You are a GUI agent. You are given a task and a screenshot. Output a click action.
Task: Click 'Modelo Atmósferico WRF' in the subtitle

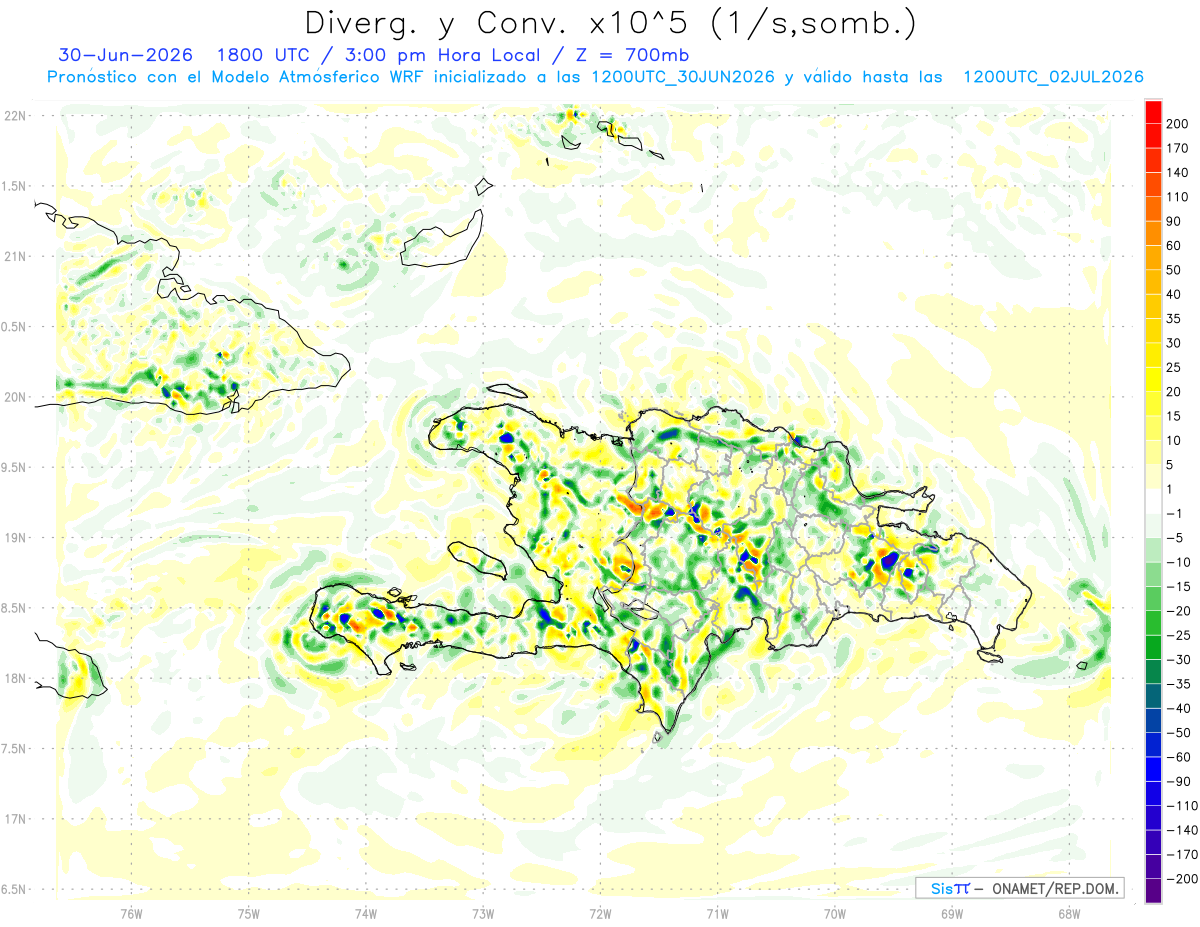pyautogui.click(x=312, y=77)
